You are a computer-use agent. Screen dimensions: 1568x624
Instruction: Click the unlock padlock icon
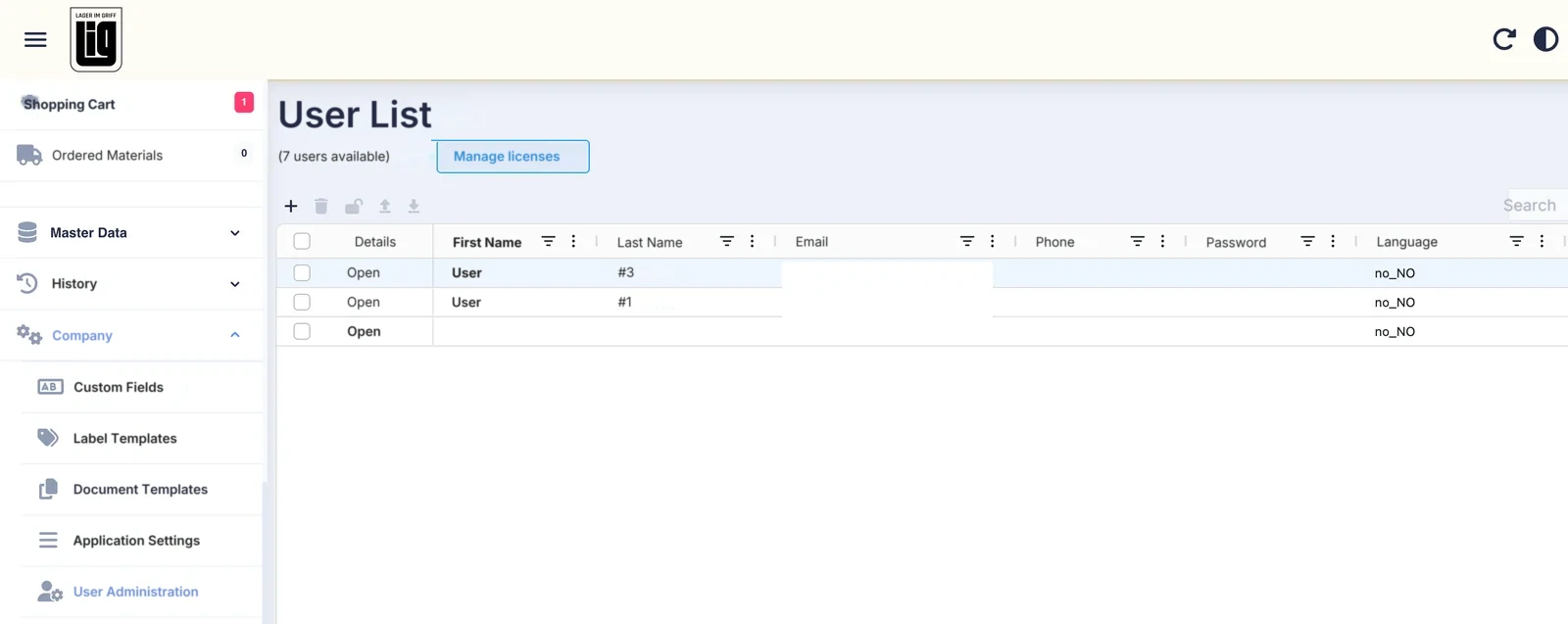354,206
